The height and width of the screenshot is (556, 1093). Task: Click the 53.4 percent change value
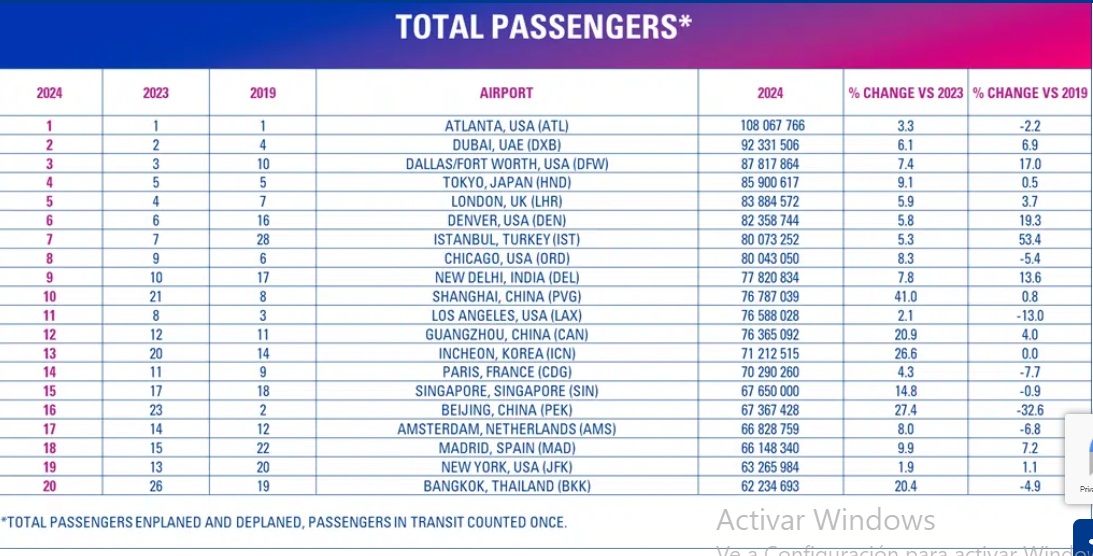(1030, 240)
